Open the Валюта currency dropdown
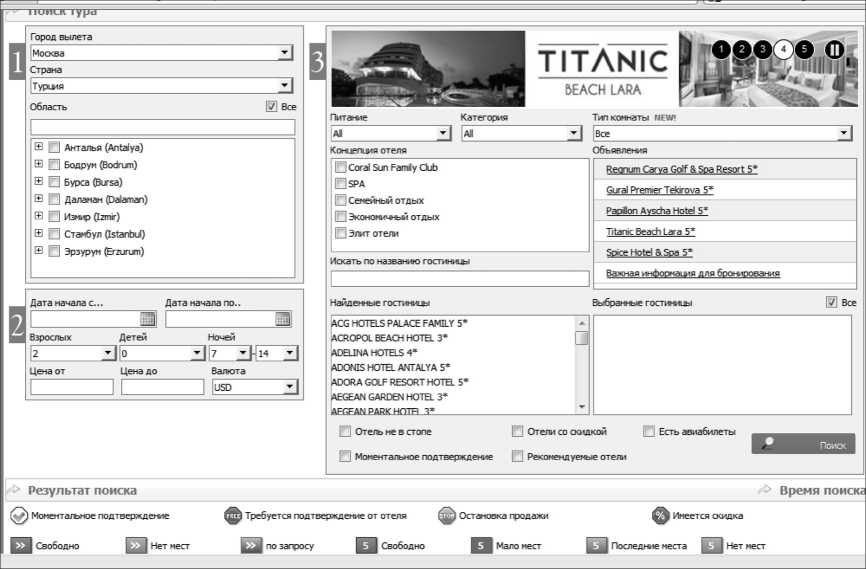Viewport: 866px width, 569px height. (290, 387)
